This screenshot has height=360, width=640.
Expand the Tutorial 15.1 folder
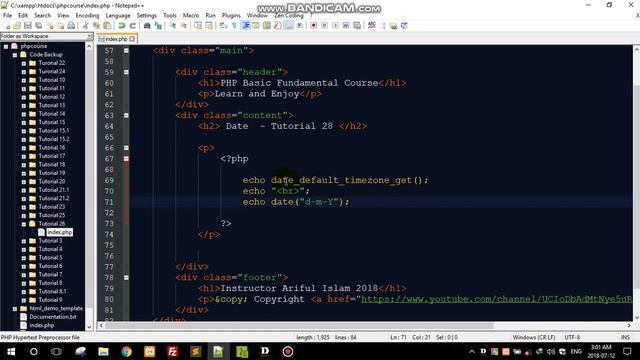24,131
